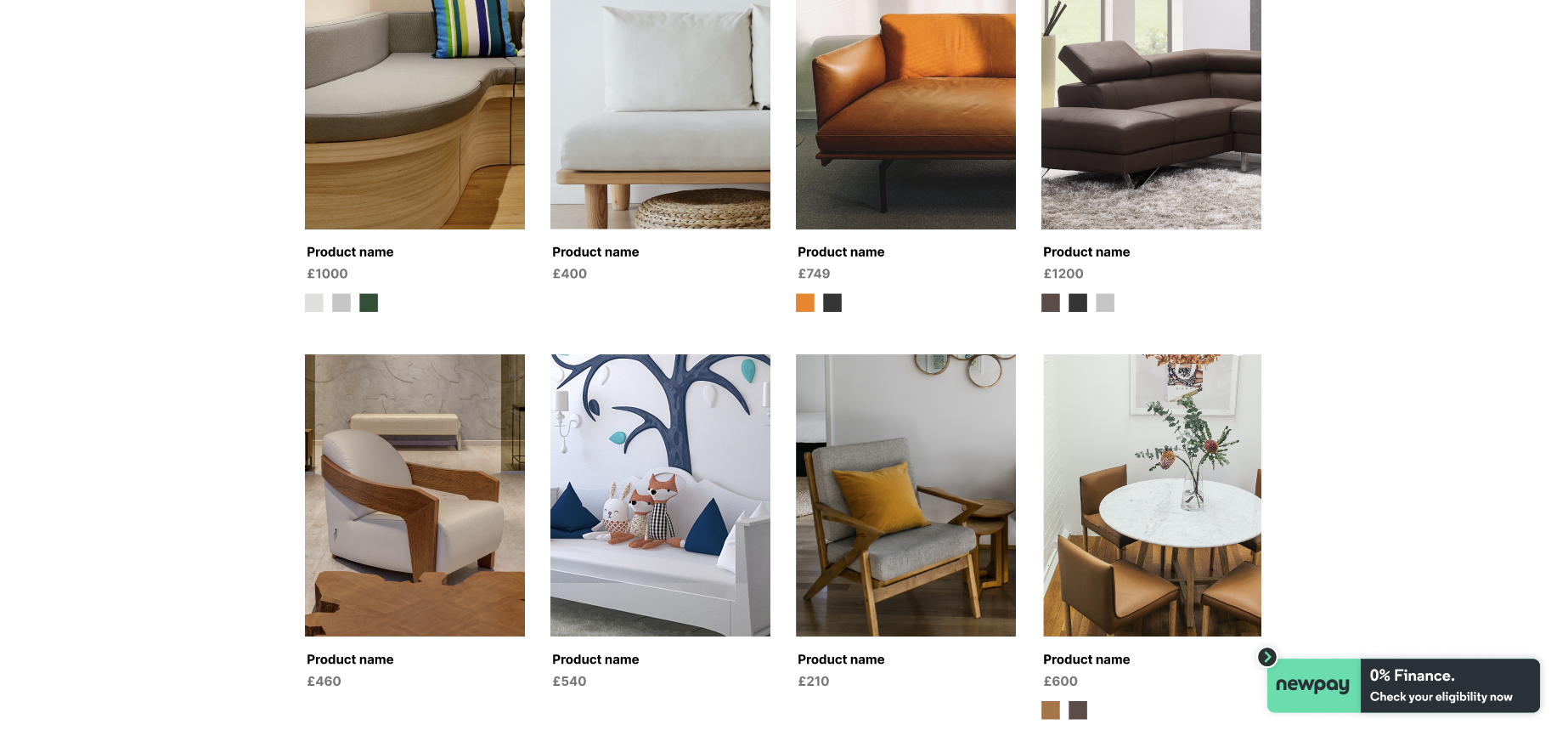Open the round marble dining table image
This screenshot has width=1568, height=730.
[x=1151, y=495]
